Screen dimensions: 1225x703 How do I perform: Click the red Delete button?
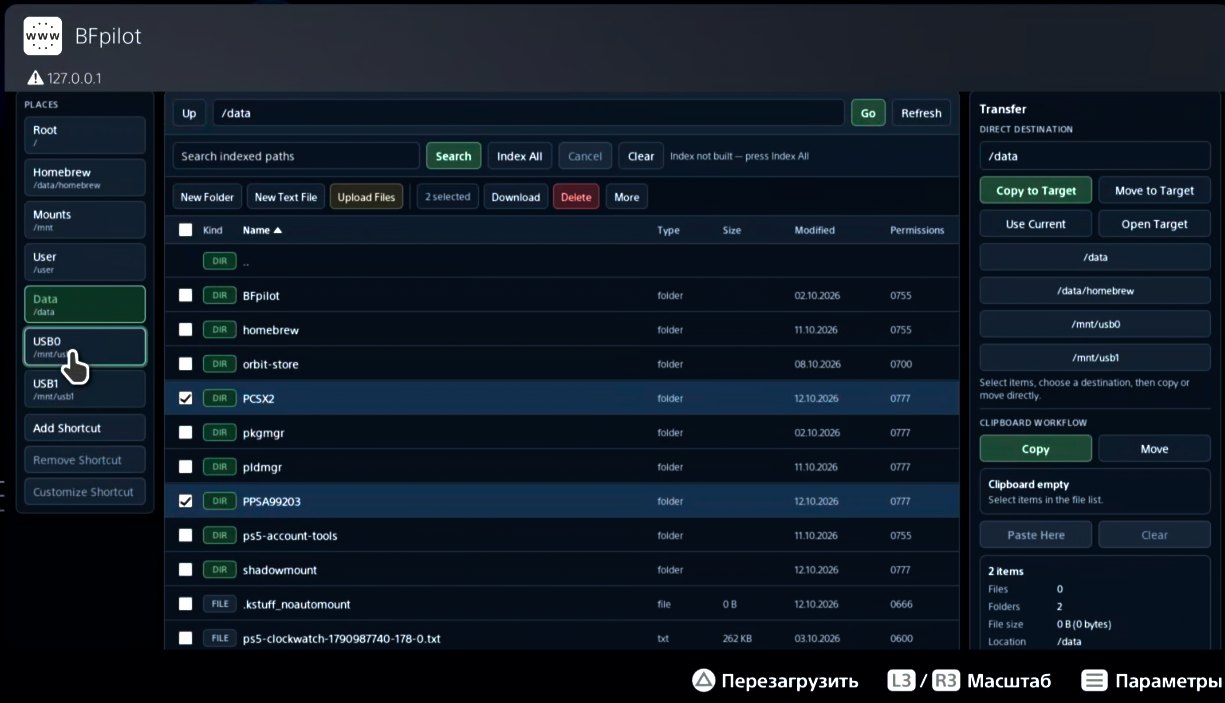[576, 197]
